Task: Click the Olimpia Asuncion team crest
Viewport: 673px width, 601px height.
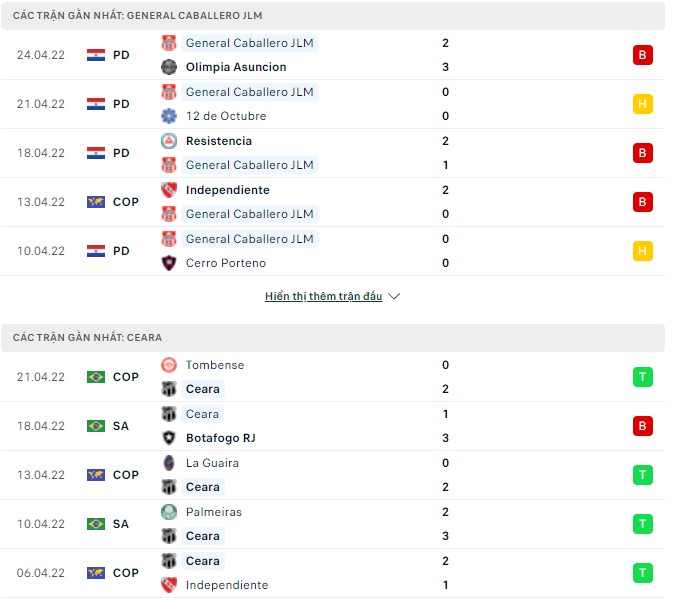Action: [169, 67]
